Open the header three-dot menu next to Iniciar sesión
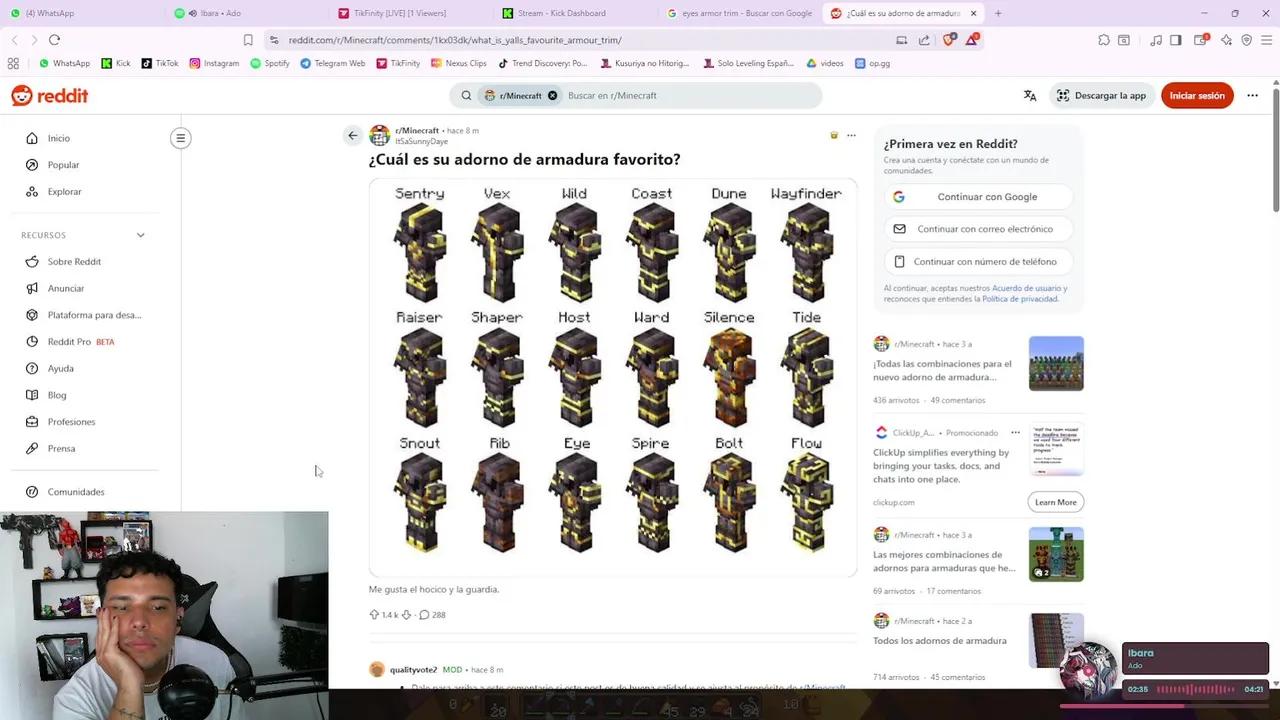 [1252, 96]
